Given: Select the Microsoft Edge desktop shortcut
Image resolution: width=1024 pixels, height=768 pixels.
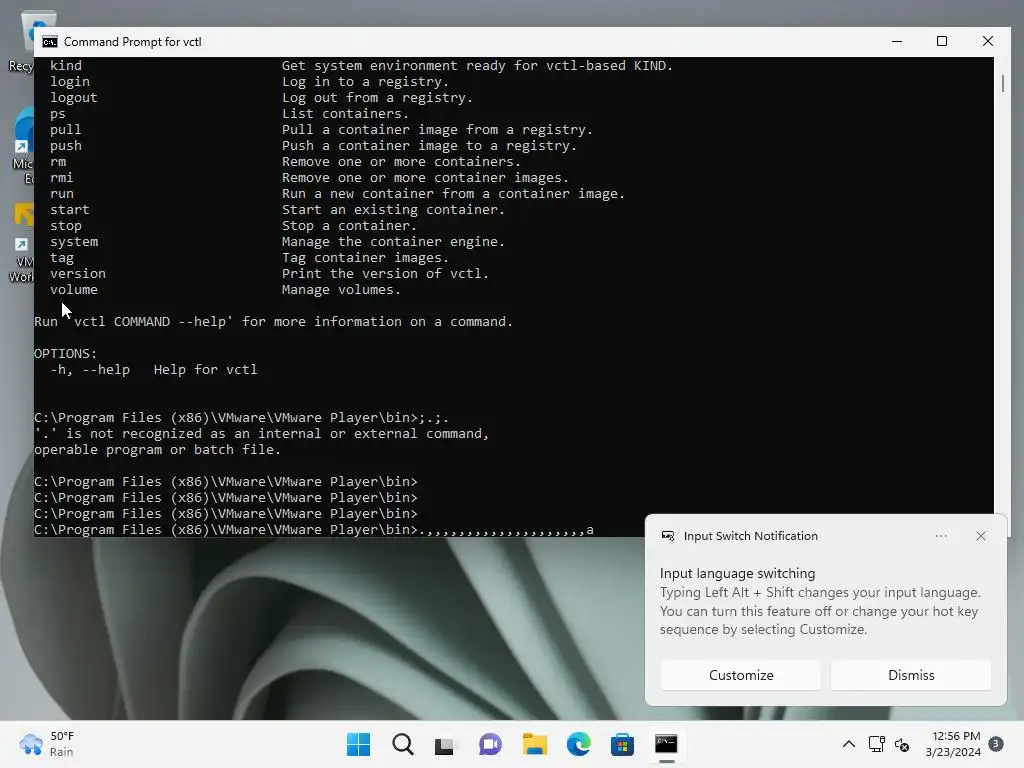Looking at the screenshot, I should point(23,145).
